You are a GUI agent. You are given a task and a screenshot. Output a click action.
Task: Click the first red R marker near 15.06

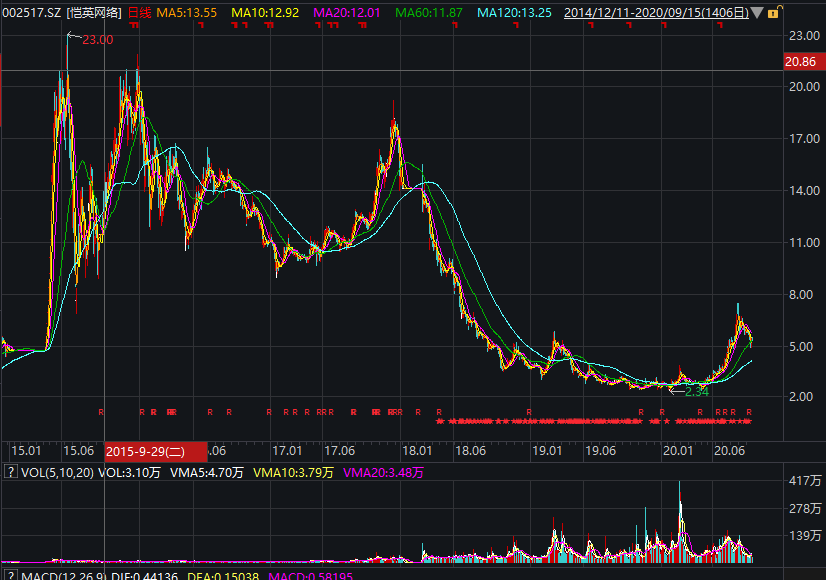tap(101, 412)
